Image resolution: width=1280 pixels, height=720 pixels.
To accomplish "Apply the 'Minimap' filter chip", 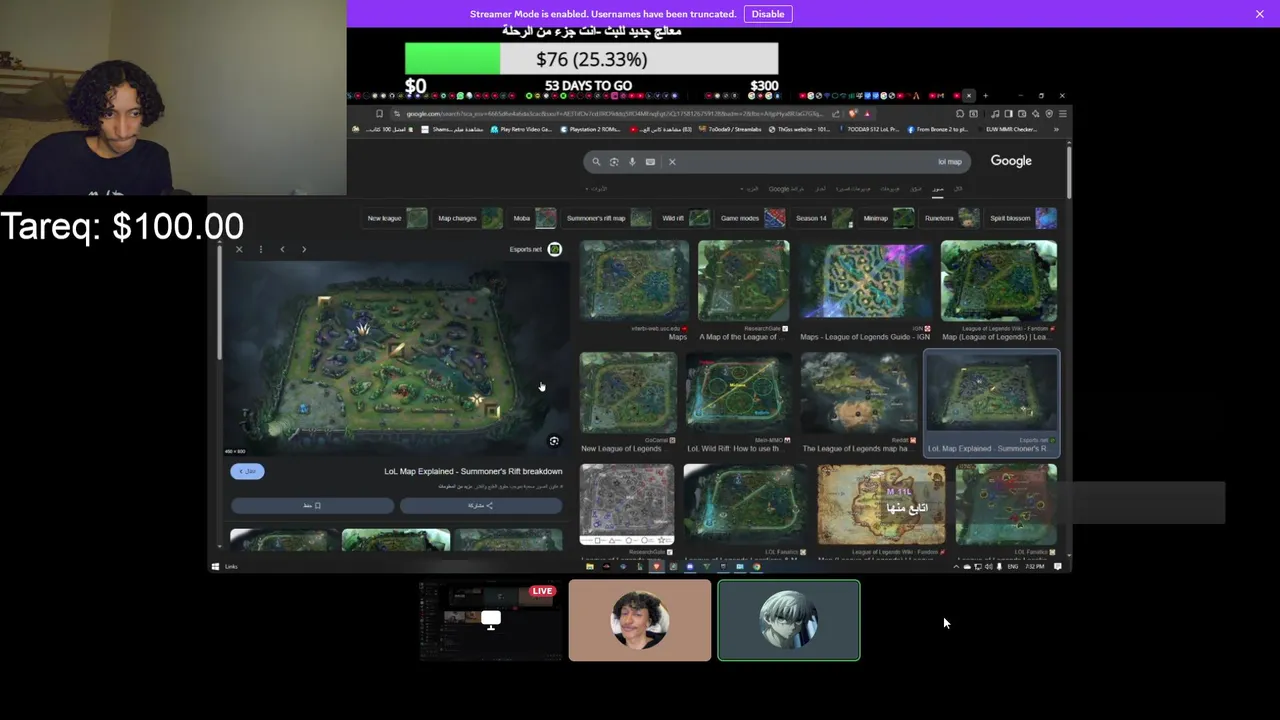I will (888, 218).
